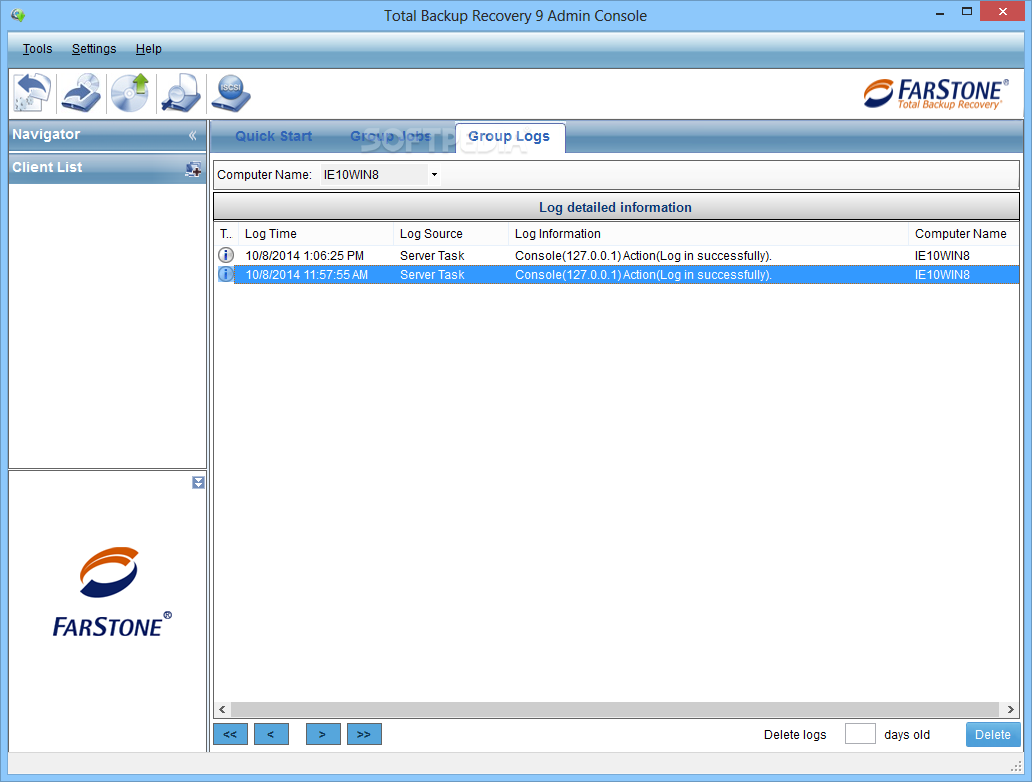Screen dimensions: 1032x782
Task: Click info icon of 11:57:55 AM log
Action: (x=226, y=274)
